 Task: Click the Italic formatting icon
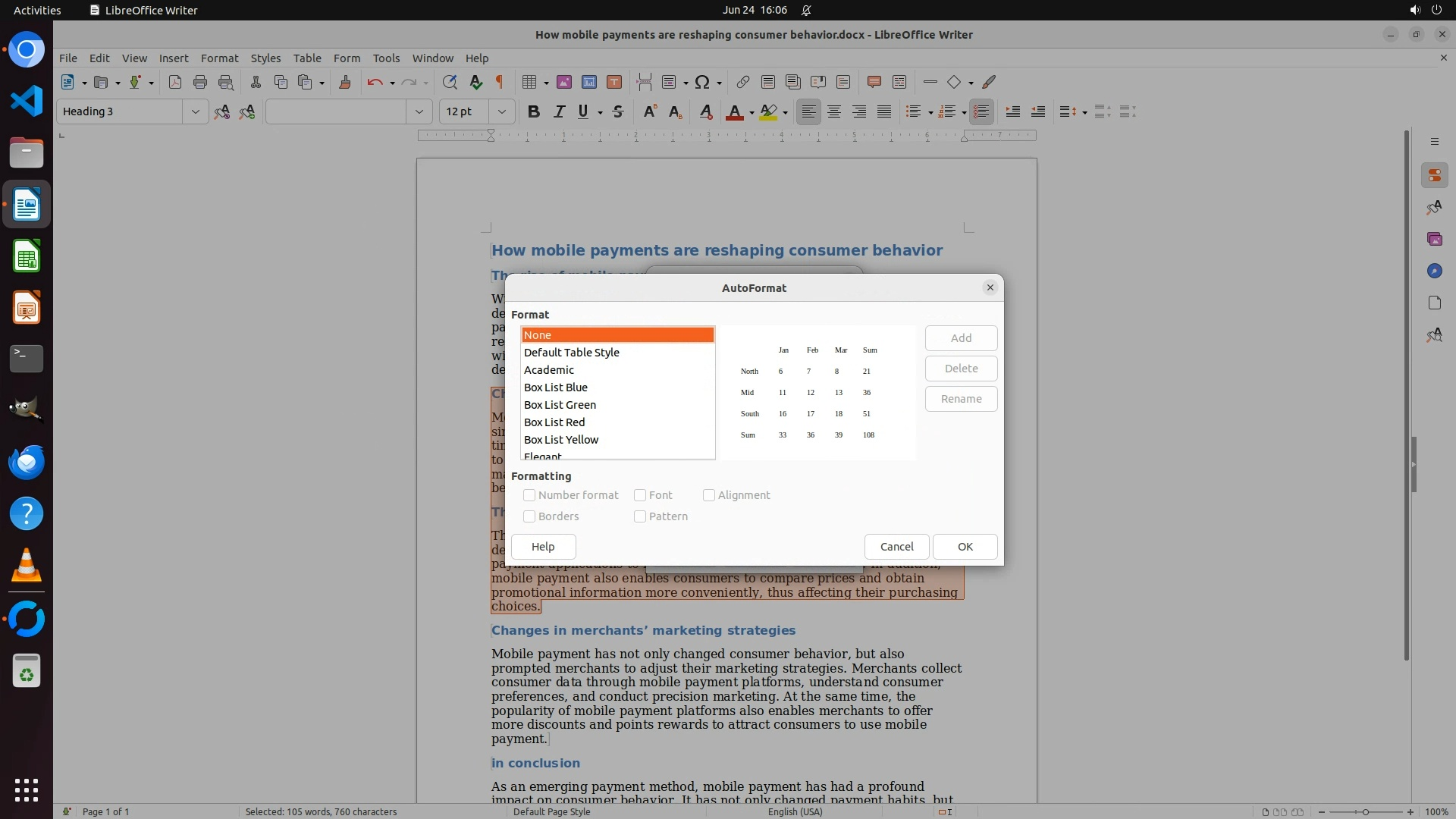pyautogui.click(x=559, y=111)
